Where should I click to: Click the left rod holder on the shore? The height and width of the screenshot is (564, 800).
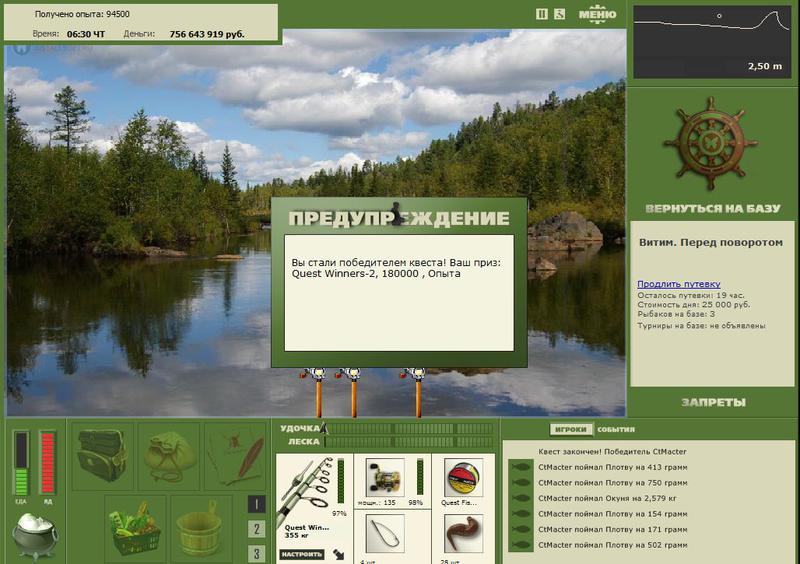[318, 392]
